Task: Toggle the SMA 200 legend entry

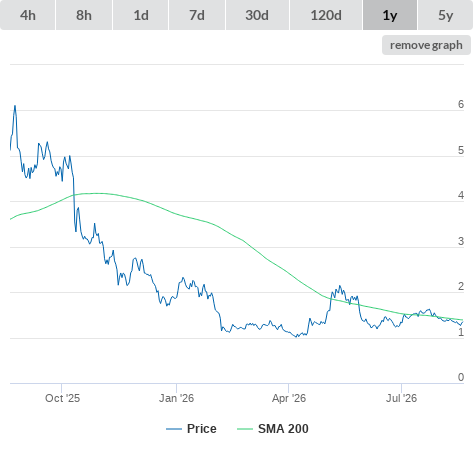Action: (283, 429)
